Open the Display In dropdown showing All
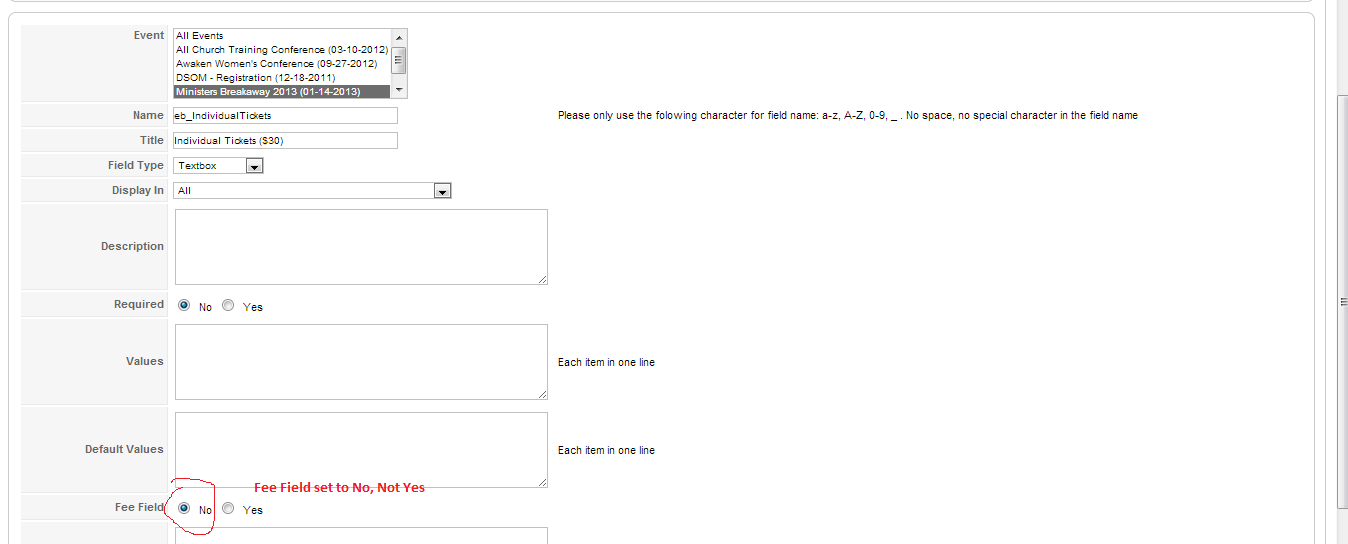Image resolution: width=1348 pixels, height=544 pixels. [313, 191]
